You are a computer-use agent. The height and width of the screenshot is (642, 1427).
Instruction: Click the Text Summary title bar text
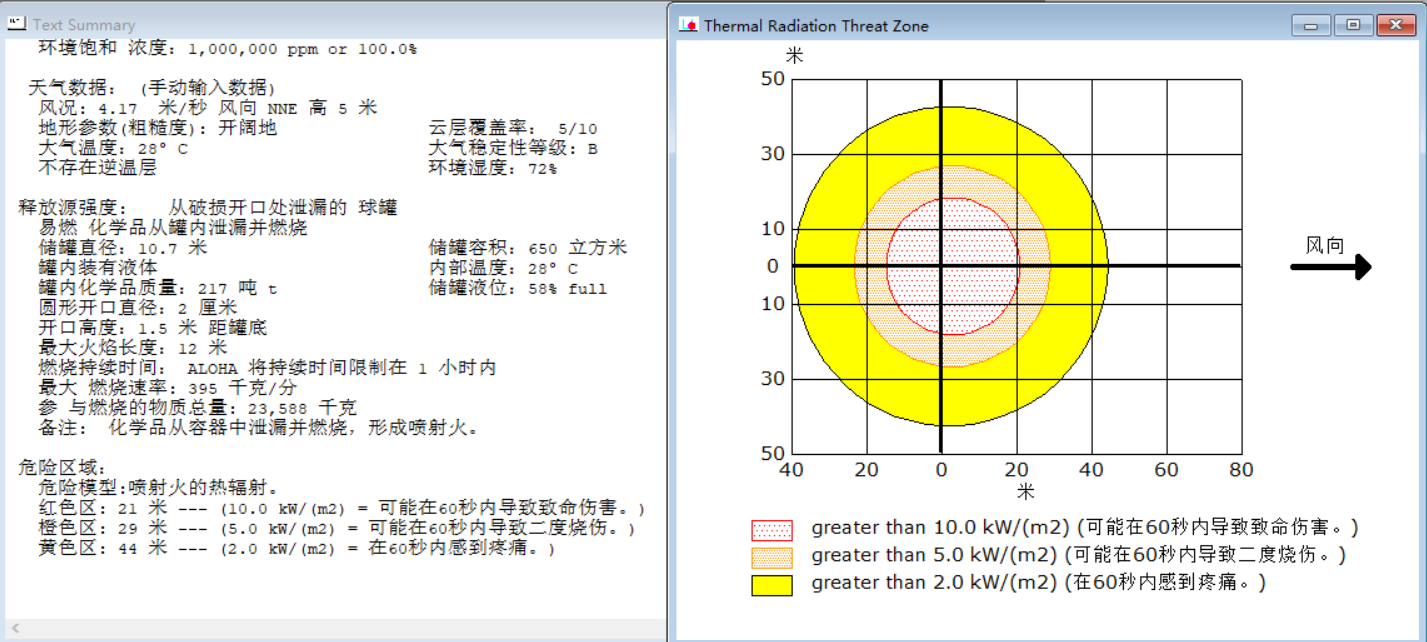click(84, 24)
